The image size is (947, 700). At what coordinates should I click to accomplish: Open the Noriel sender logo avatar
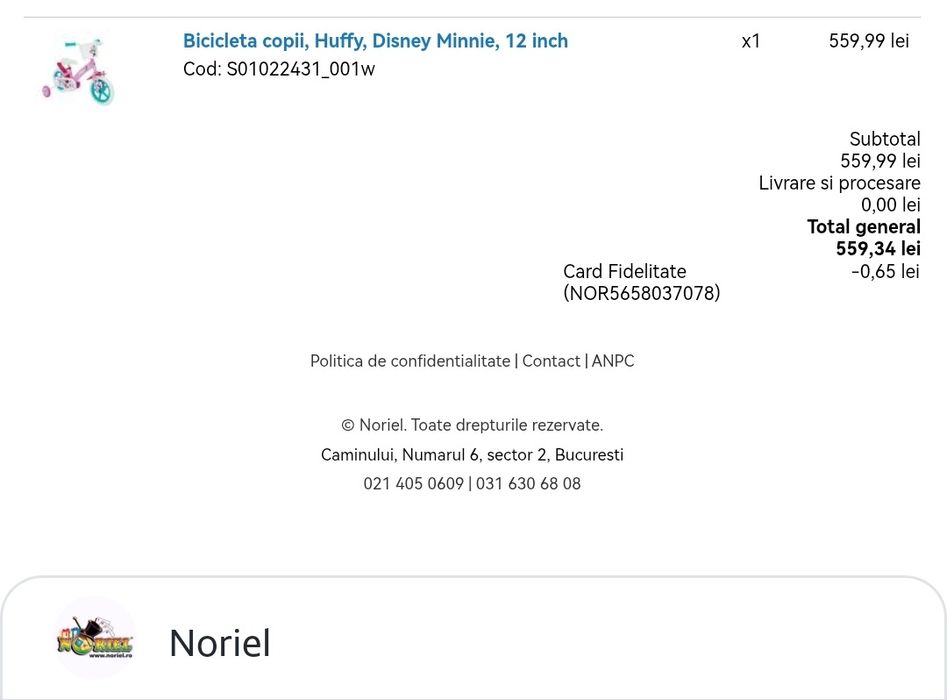[95, 637]
